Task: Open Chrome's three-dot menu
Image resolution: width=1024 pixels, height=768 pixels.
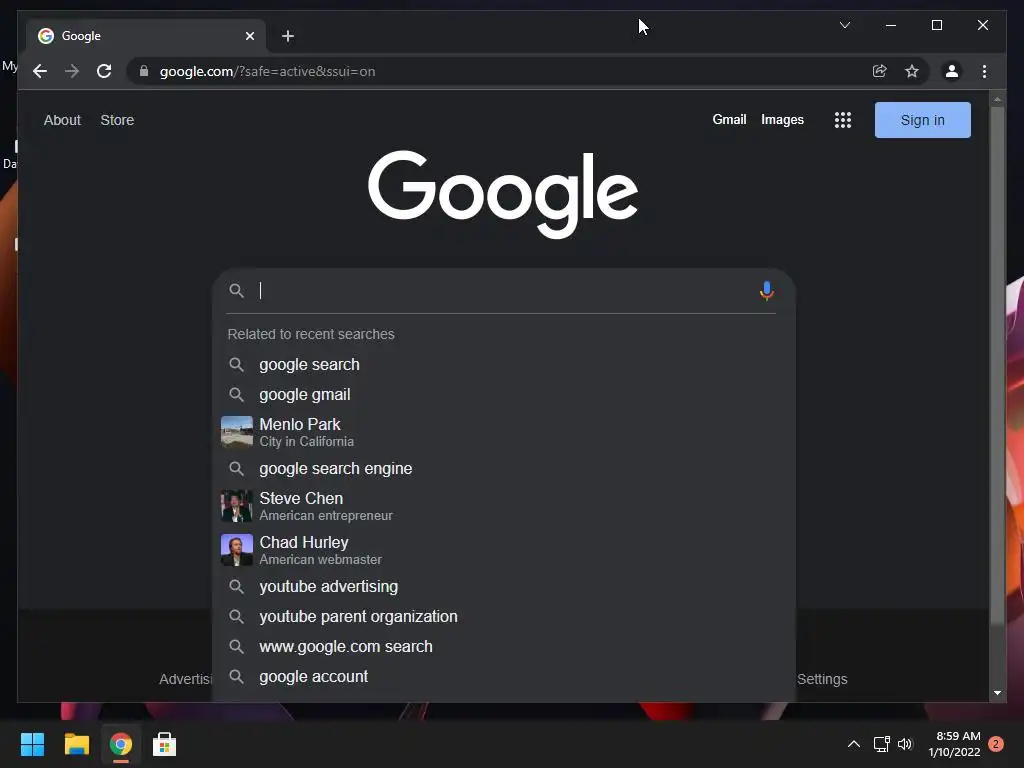Action: pos(984,71)
